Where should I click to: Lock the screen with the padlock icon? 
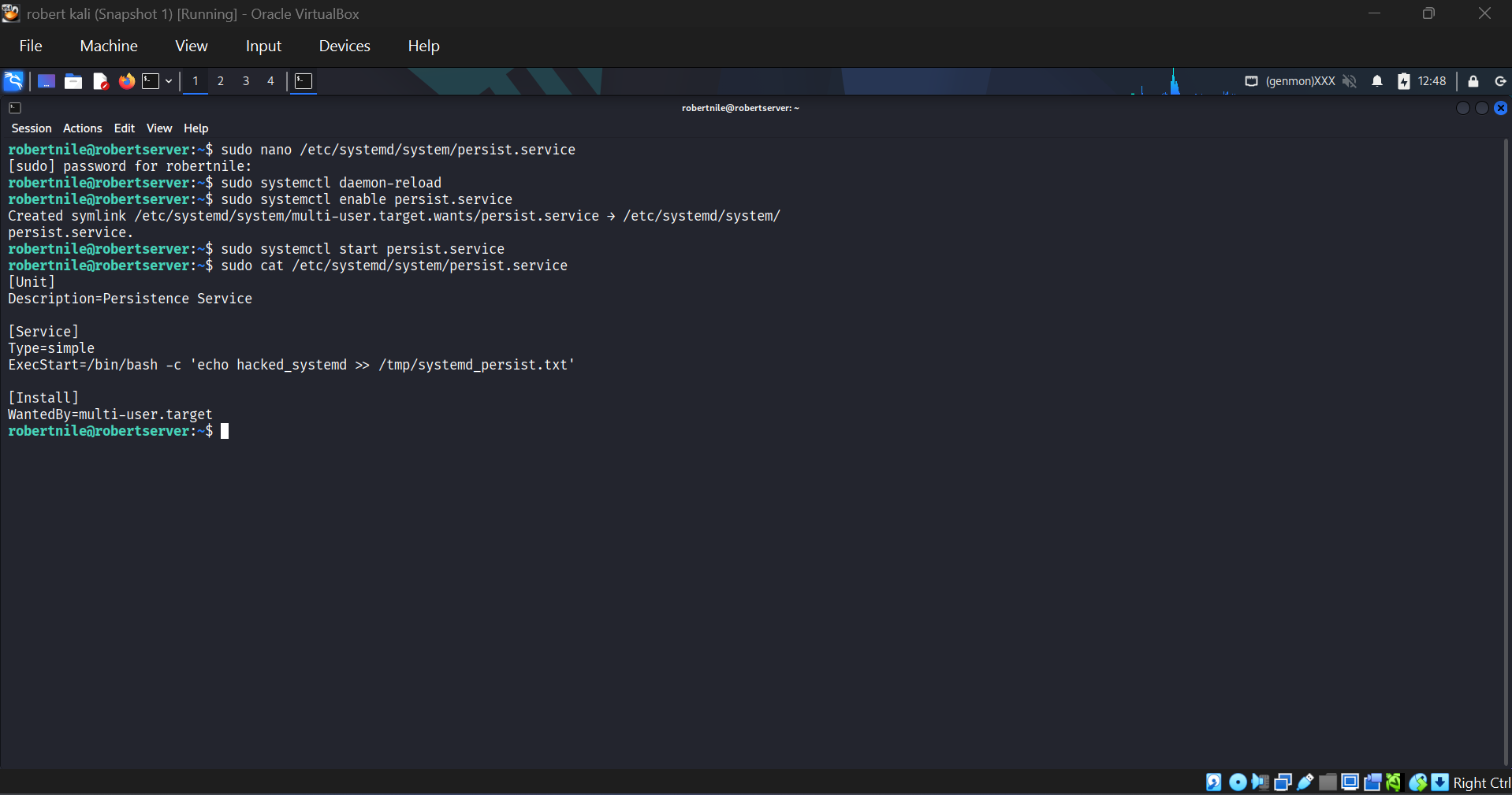click(x=1473, y=81)
